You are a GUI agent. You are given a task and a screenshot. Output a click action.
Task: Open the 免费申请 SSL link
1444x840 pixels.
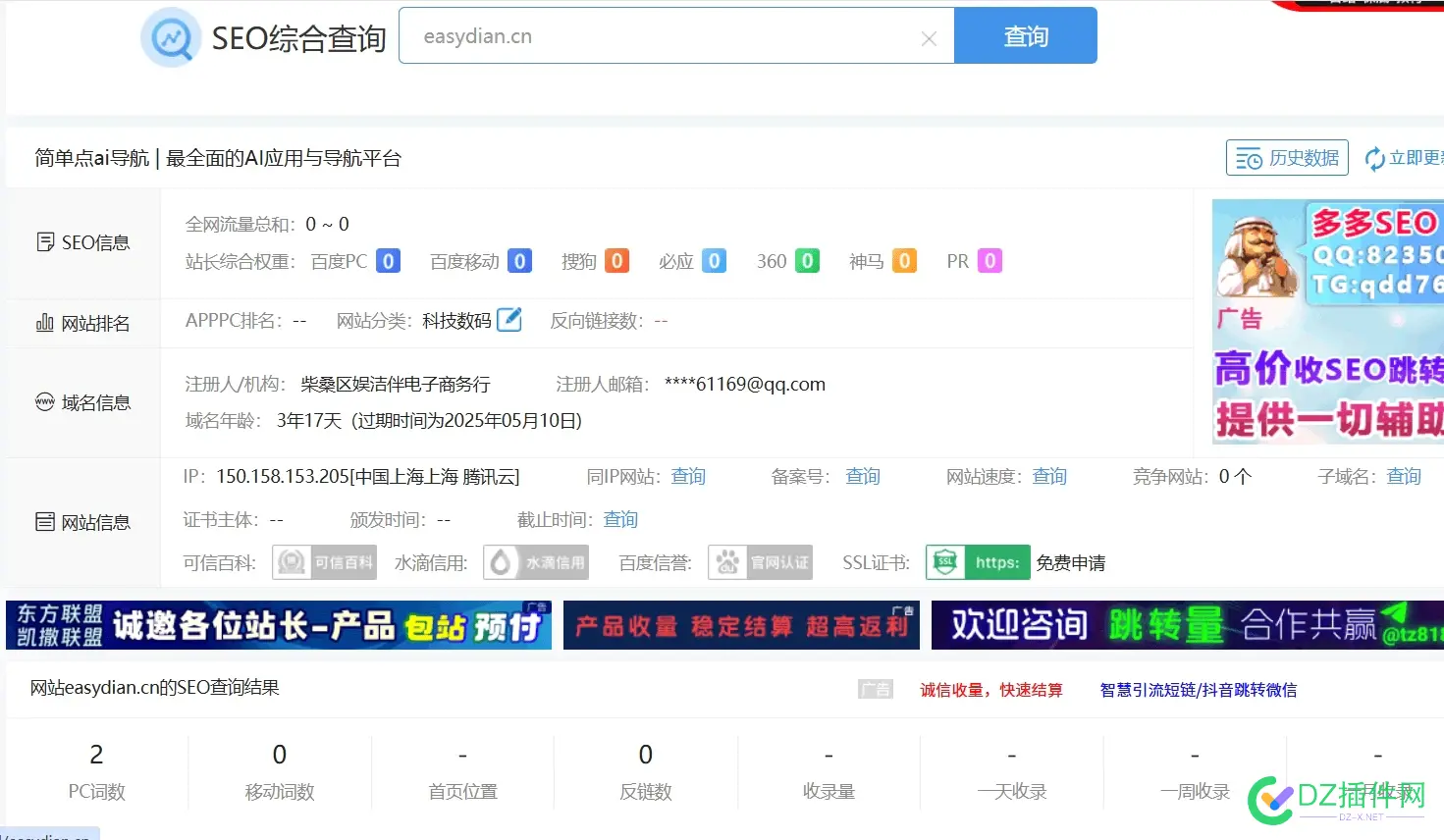[1071, 563]
